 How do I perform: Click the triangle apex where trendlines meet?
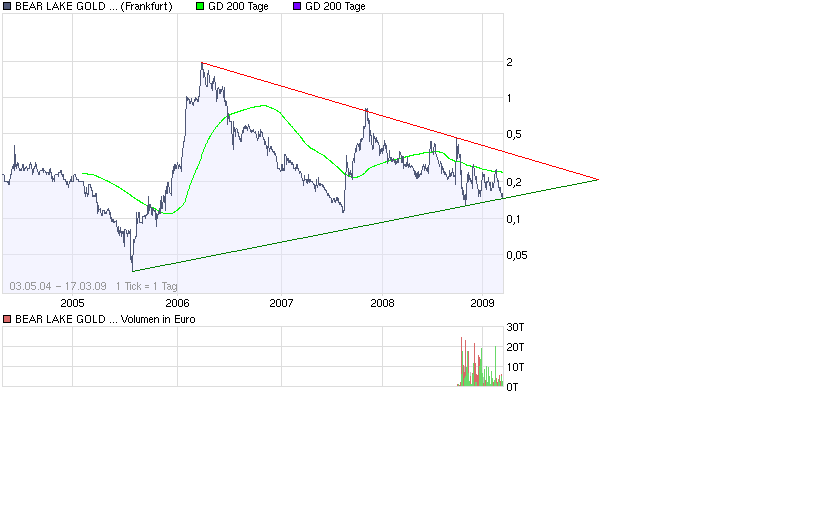pos(598,179)
